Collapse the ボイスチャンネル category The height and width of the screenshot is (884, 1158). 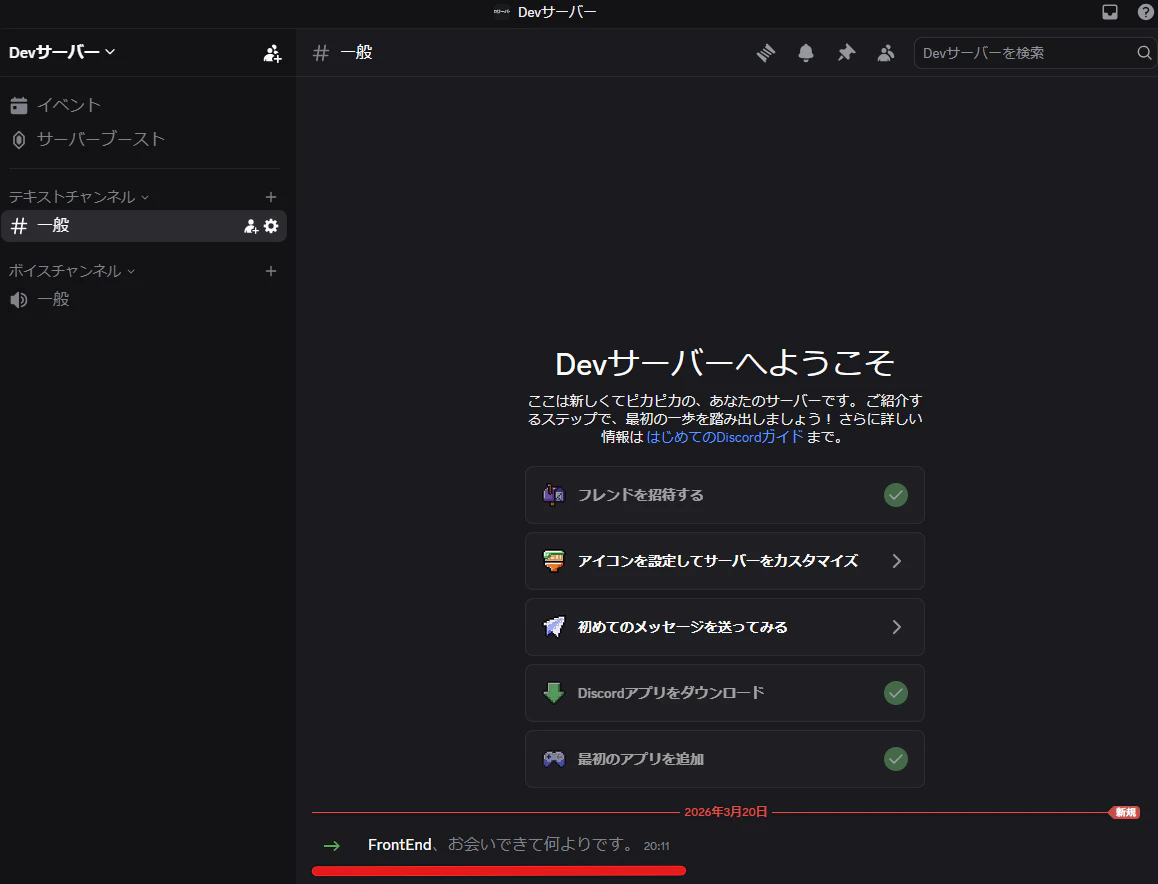[72, 271]
